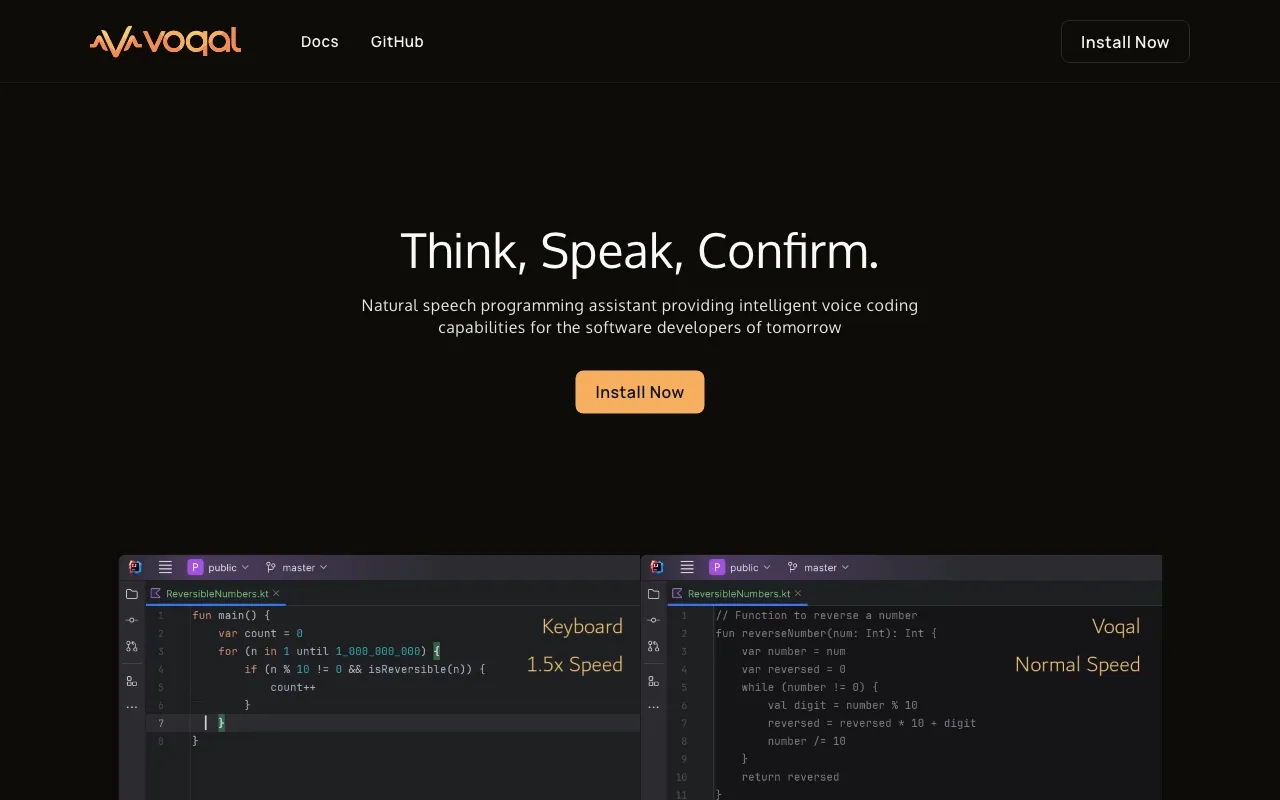1280x800 pixels.
Task: Expand the master branch dropdown in Voqal IDE
Action: click(x=819, y=567)
